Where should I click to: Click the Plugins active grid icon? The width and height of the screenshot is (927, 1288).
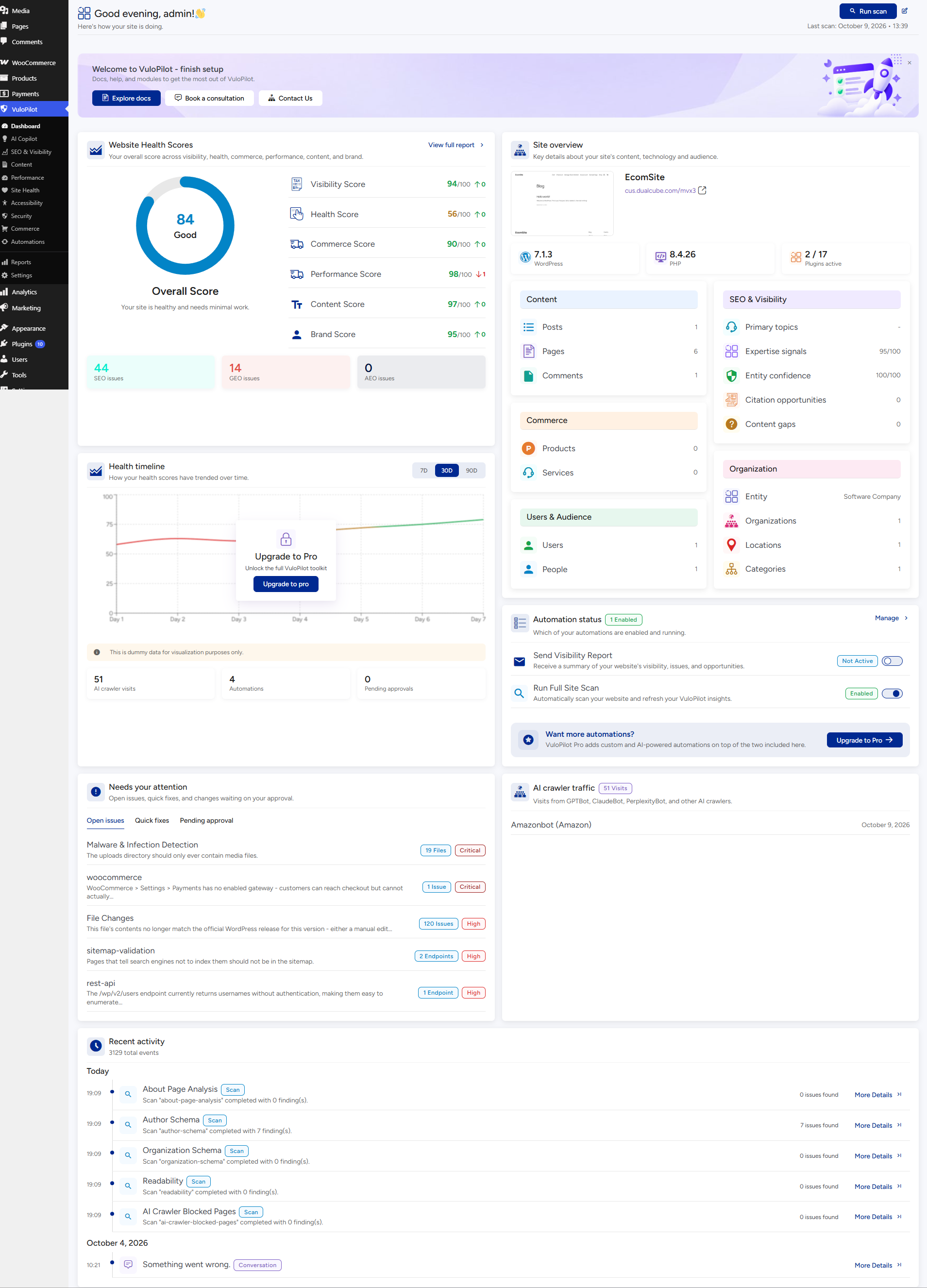click(796, 257)
